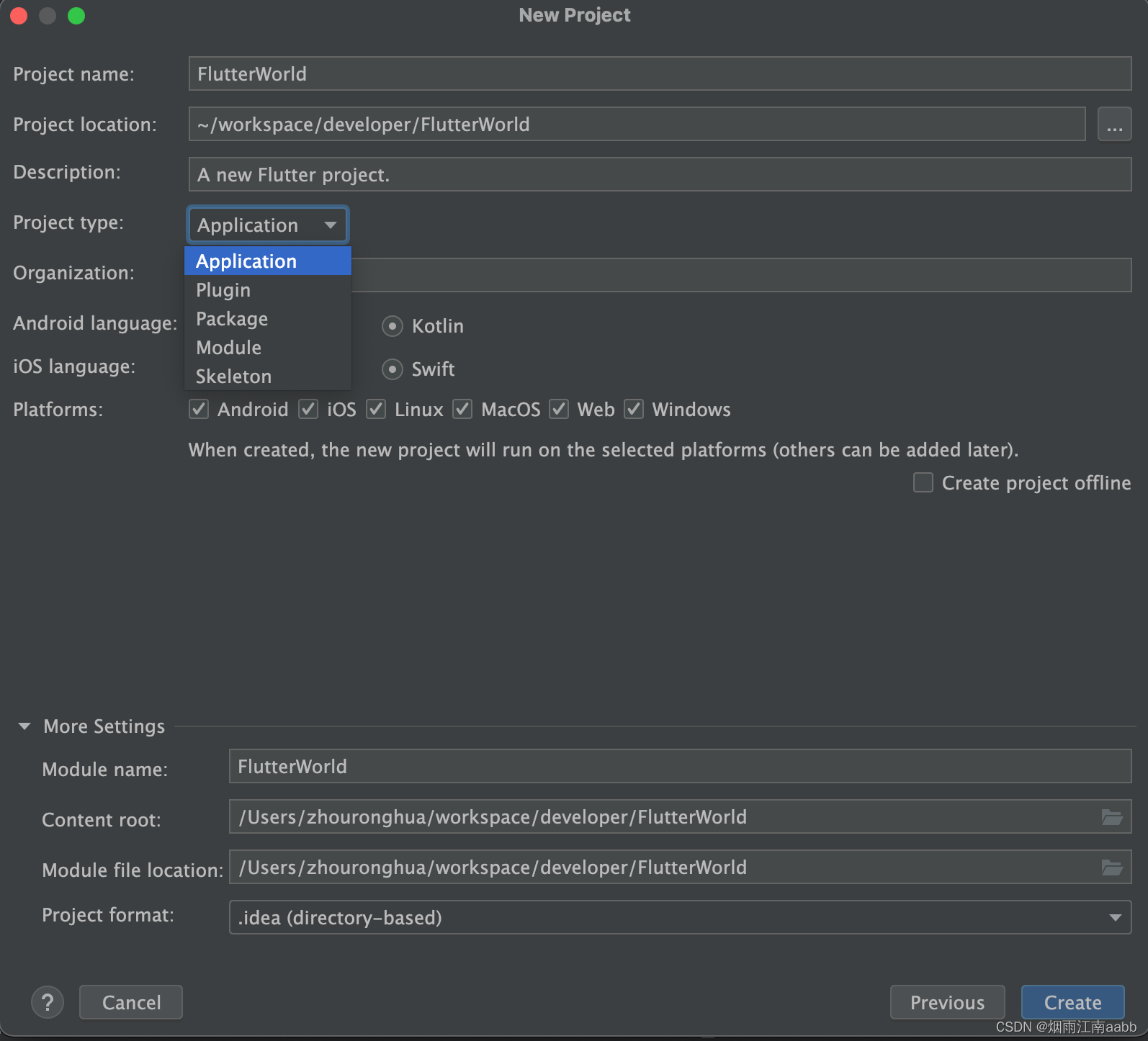
Task: Toggle the iOS platform checkbox
Action: (x=308, y=410)
